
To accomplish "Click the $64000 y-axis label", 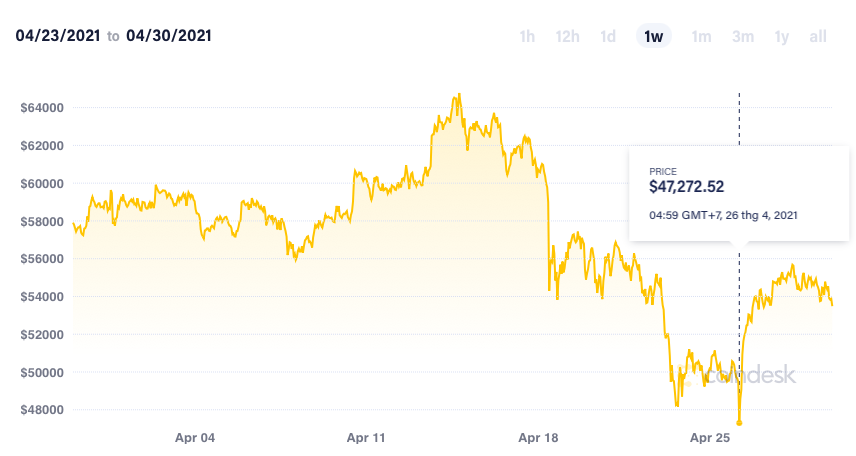I will pyautogui.click(x=42, y=108).
